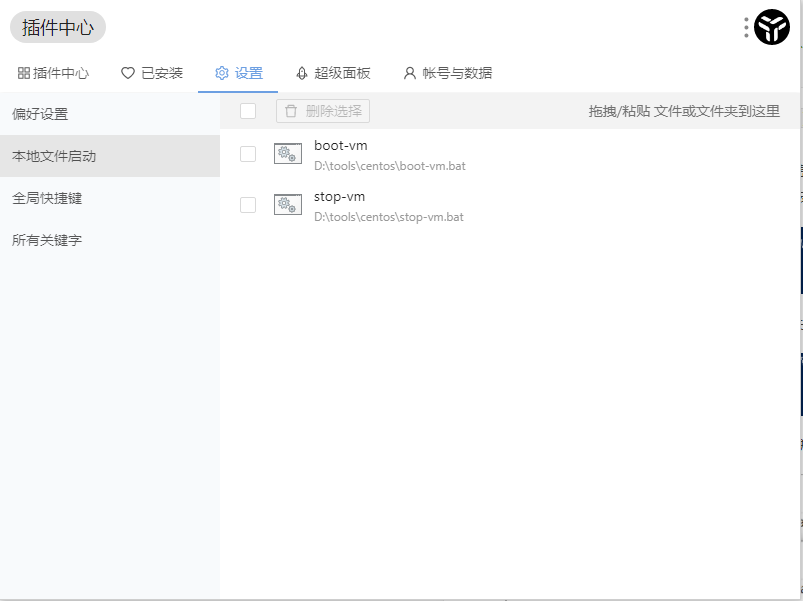Select 本地文件启动 in the sidebar

[x=110, y=156]
